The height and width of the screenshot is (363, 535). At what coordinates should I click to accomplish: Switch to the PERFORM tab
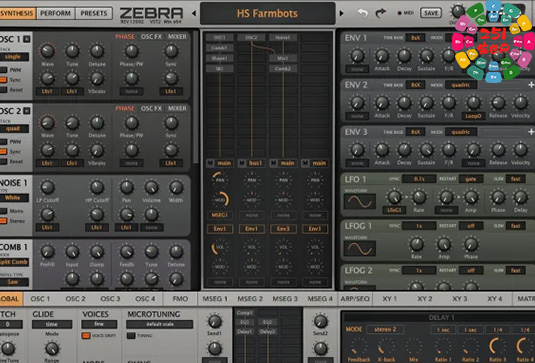55,13
